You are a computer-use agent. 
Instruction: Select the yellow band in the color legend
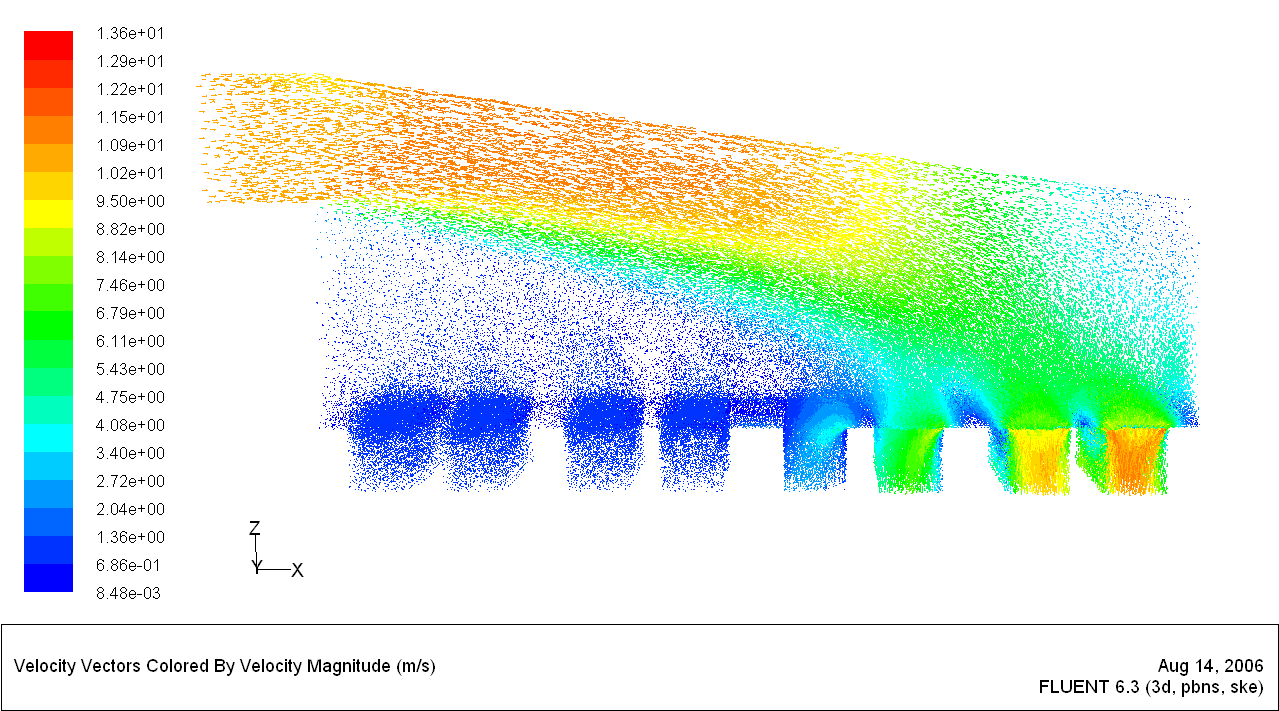point(48,213)
